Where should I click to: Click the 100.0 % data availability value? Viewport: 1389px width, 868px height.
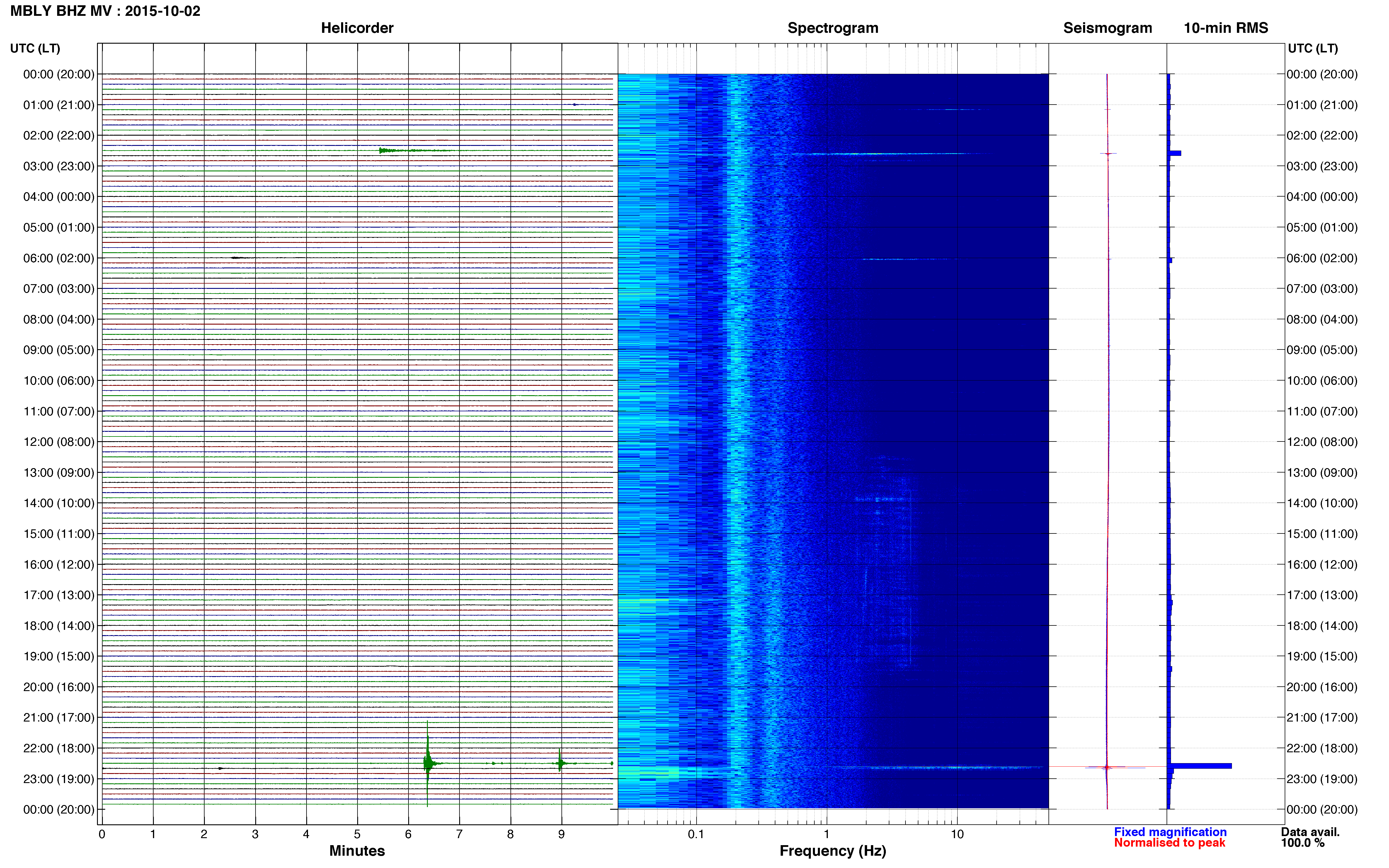1302,843
